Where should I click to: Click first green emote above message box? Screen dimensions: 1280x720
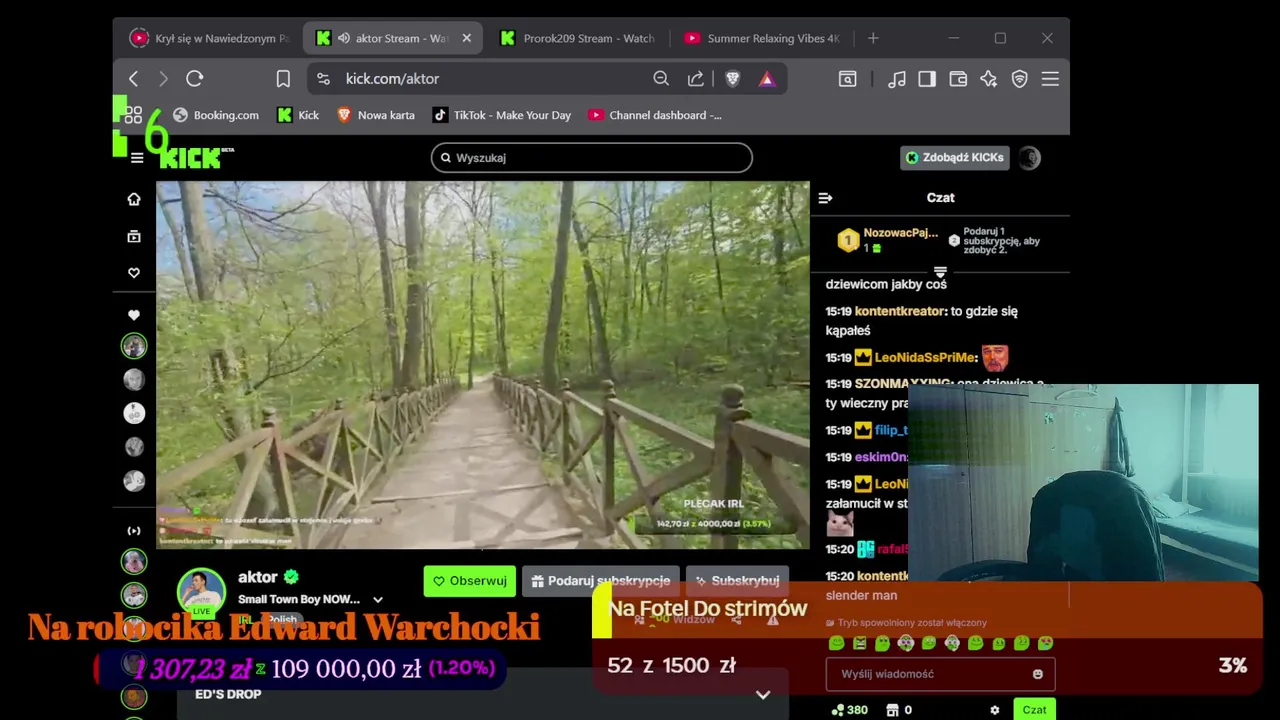837,643
